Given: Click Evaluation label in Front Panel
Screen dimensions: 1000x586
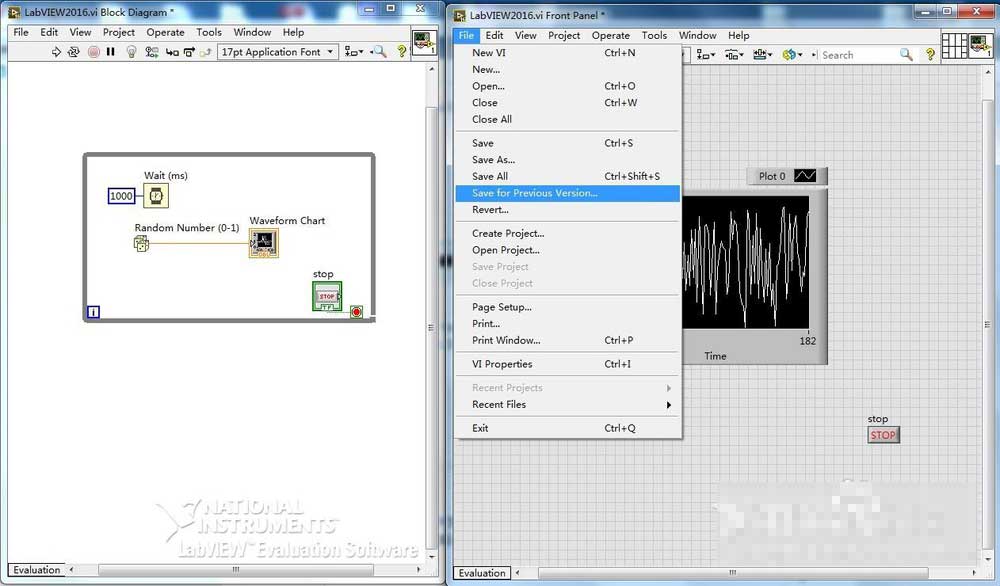Looking at the screenshot, I should [x=482, y=573].
